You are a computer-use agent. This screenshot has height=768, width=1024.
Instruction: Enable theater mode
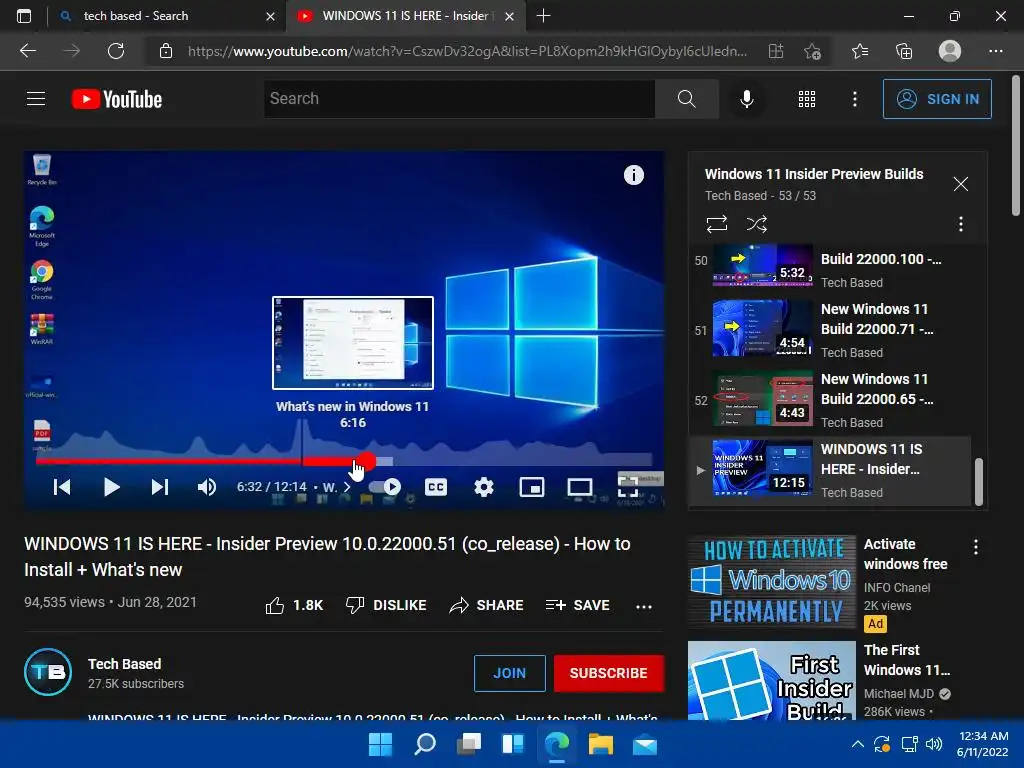(579, 487)
